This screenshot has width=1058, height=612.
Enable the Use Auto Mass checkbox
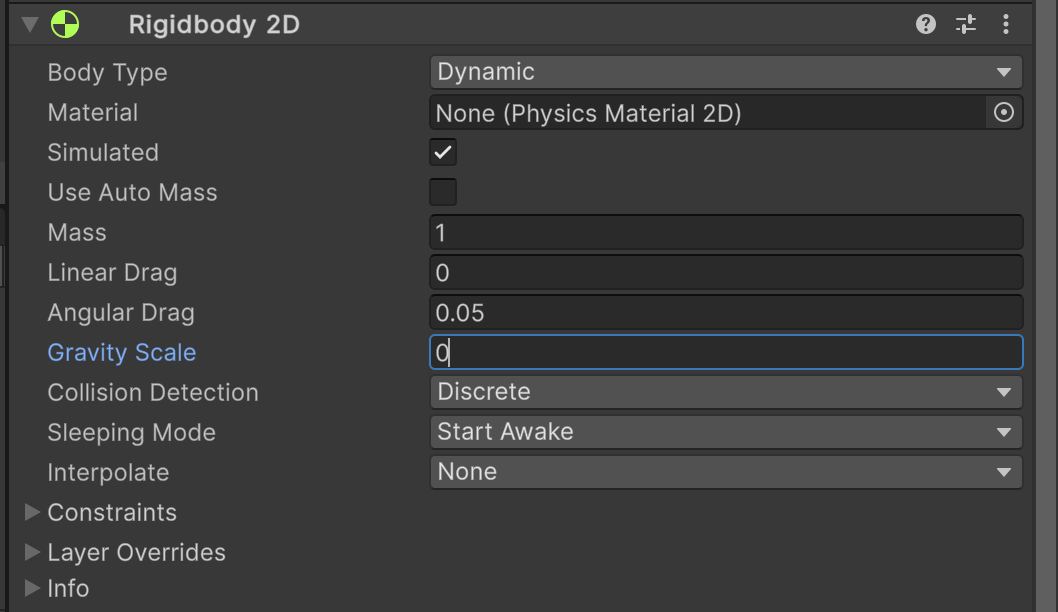[443, 192]
